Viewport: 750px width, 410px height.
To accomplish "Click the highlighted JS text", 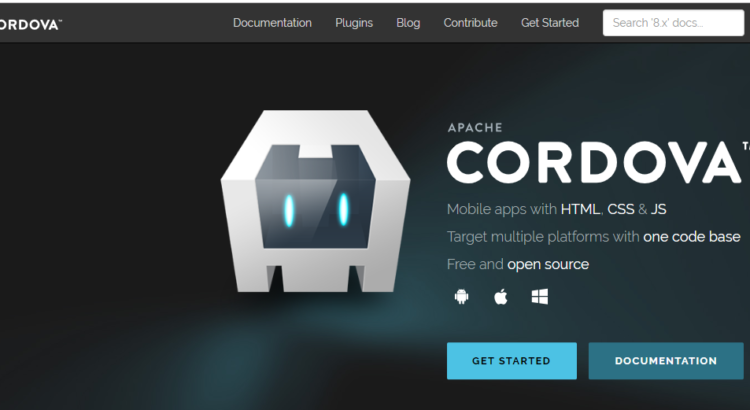I will pos(658,209).
